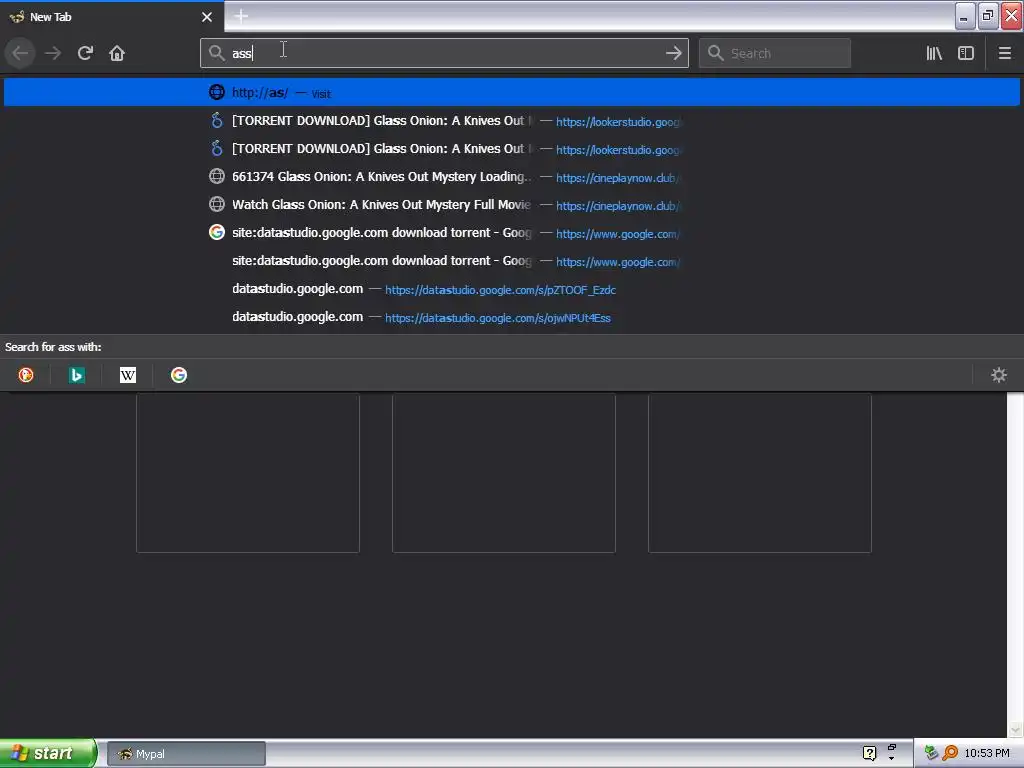Open search settings gear
The height and width of the screenshot is (768, 1024).
[999, 375]
